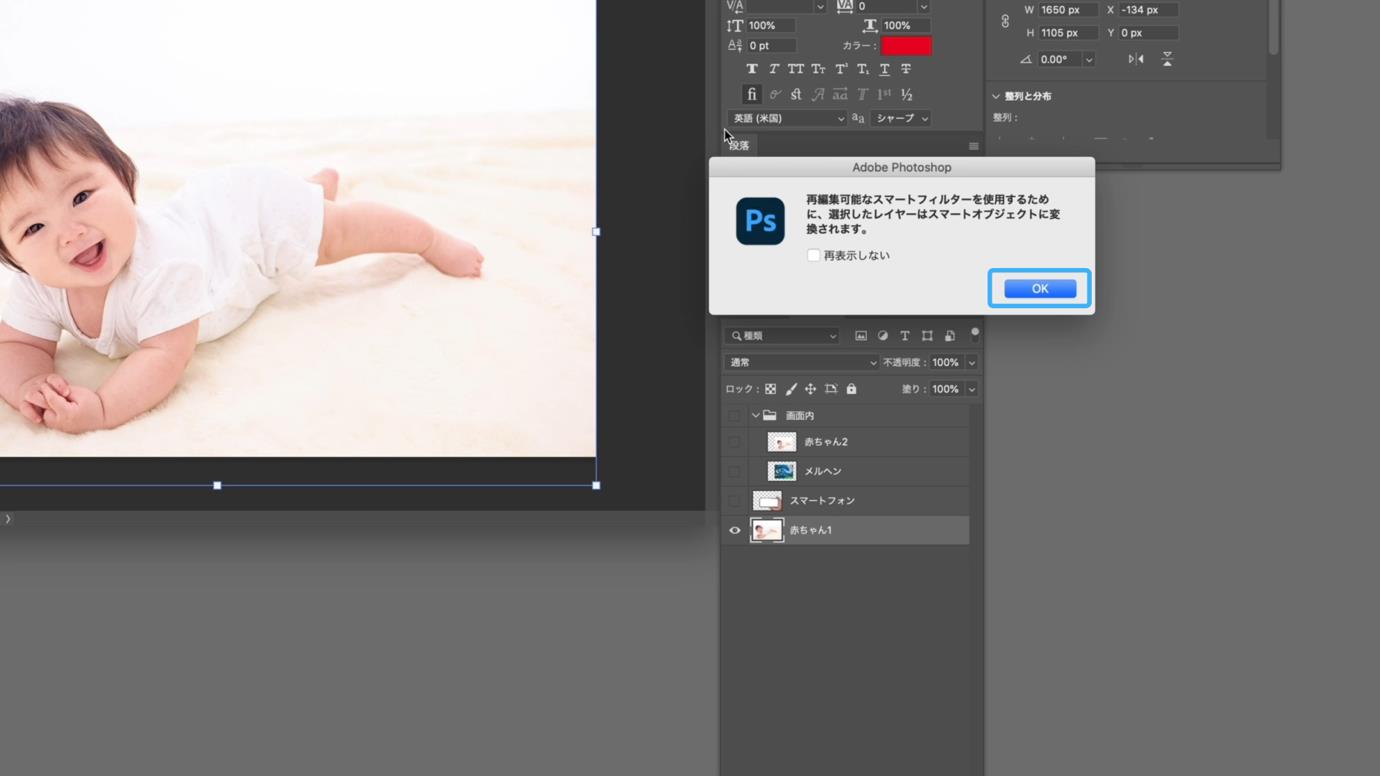This screenshot has width=1380, height=776.
Task: Click the rotation angle 0.00° field
Action: click(1059, 60)
